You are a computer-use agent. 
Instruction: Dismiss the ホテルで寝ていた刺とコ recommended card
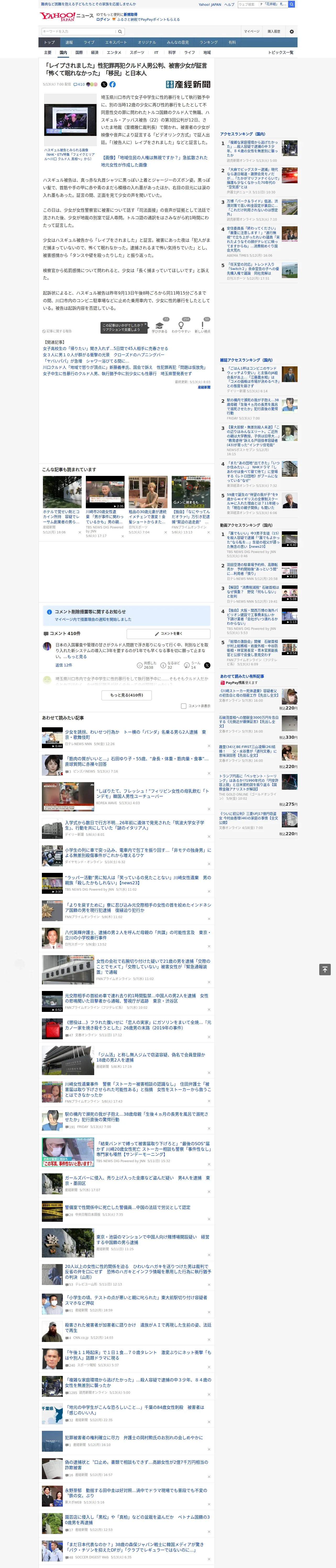79,532
